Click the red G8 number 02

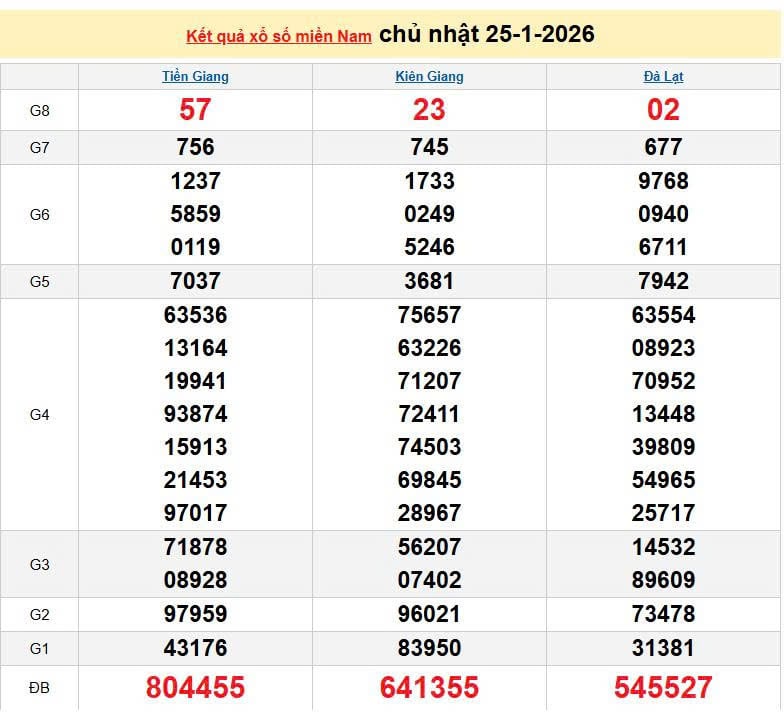point(663,110)
